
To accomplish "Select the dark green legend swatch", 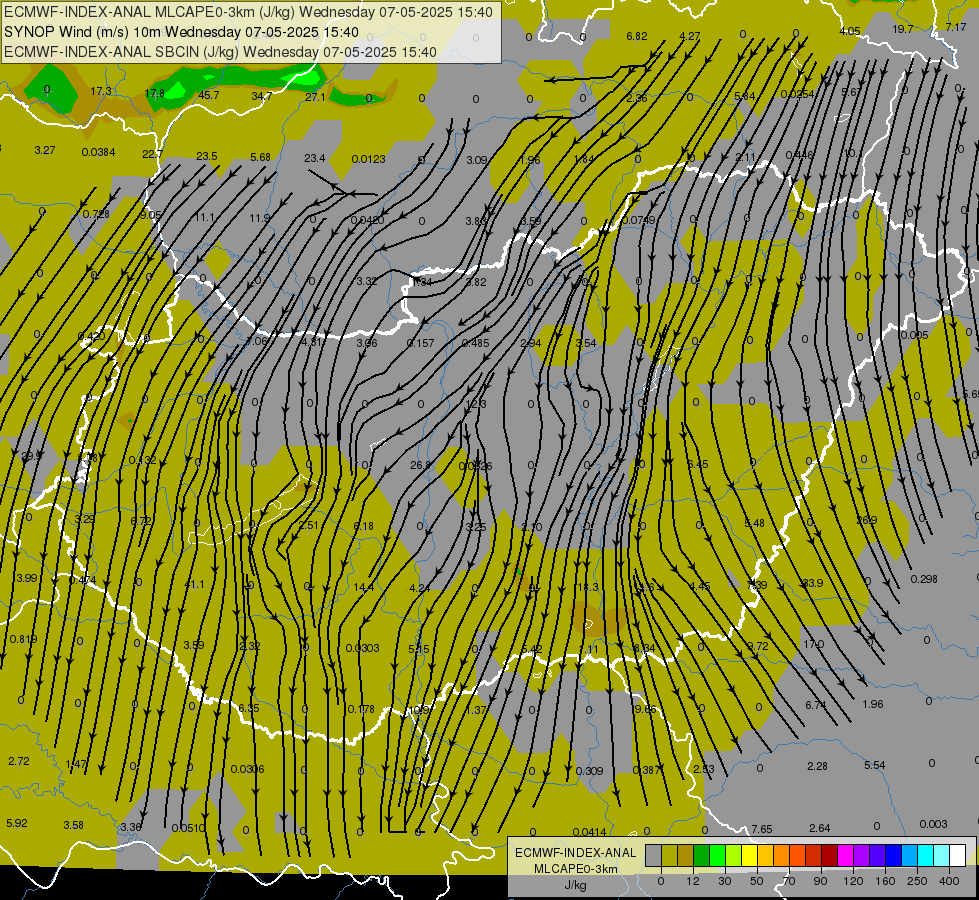I will coord(702,855).
